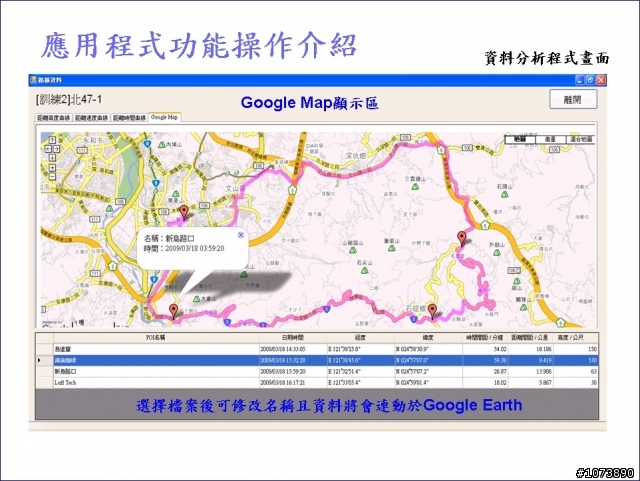Click time interval cell 26.87
This screenshot has height=481, width=640.
[485, 372]
